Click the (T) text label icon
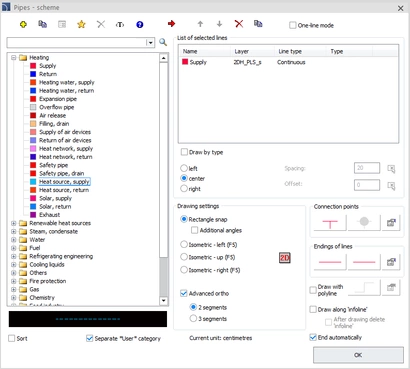This screenshot has height=369, width=410. coord(120,25)
